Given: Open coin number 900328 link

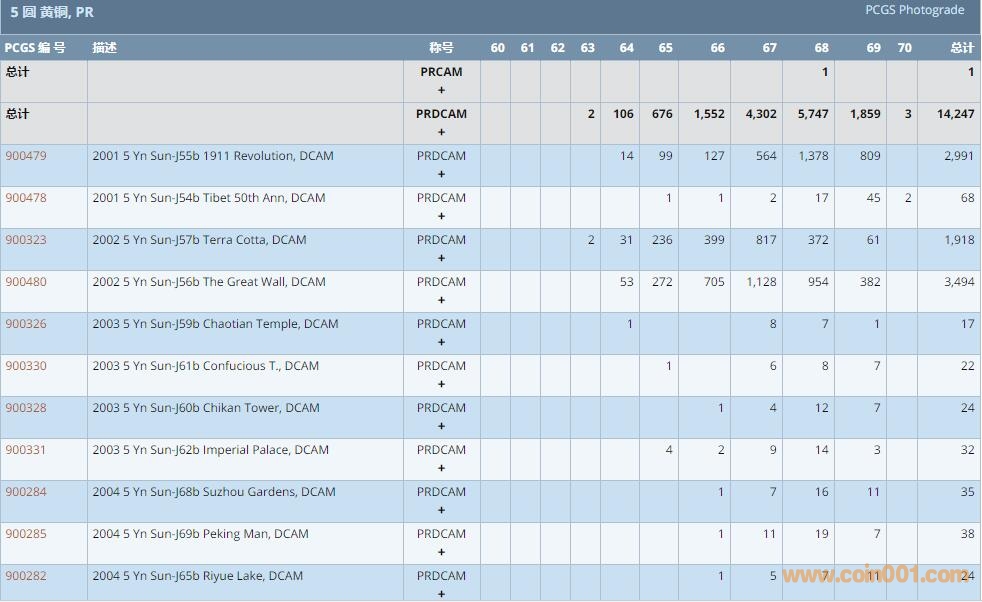Looking at the screenshot, I should [x=26, y=408].
